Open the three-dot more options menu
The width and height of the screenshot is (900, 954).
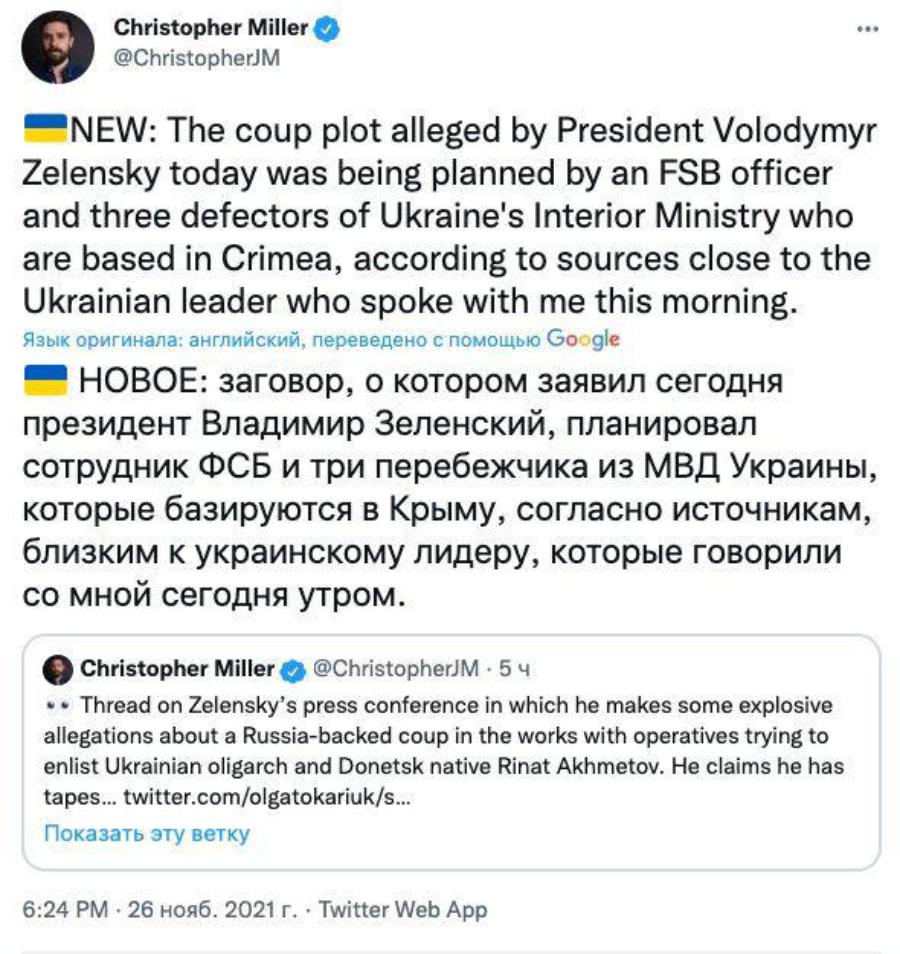(866, 30)
